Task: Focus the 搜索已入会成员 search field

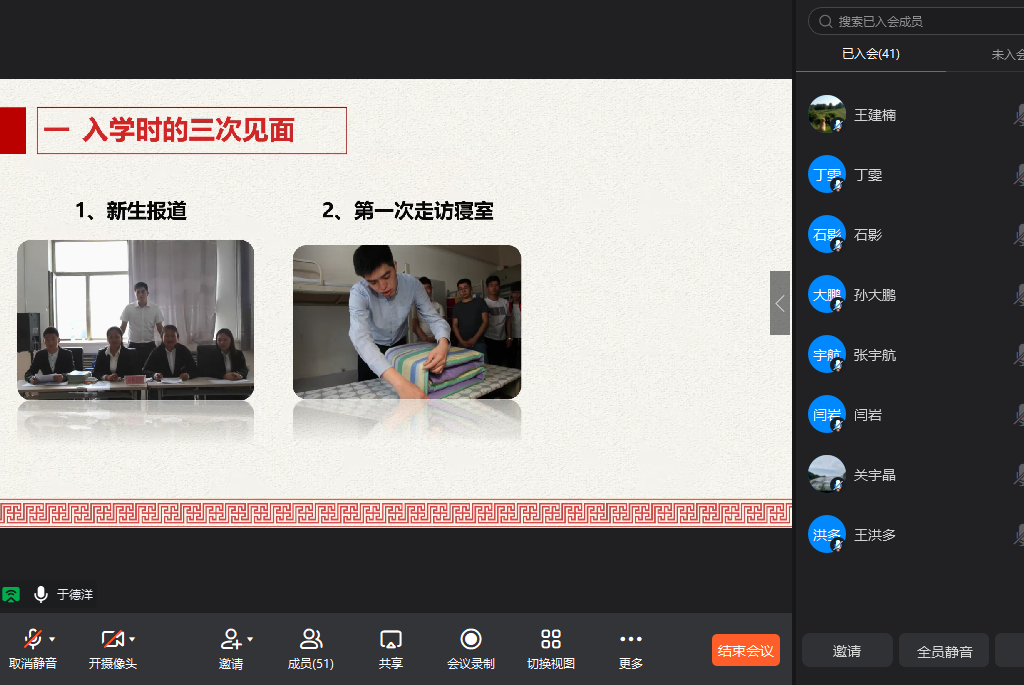Action: (x=920, y=21)
